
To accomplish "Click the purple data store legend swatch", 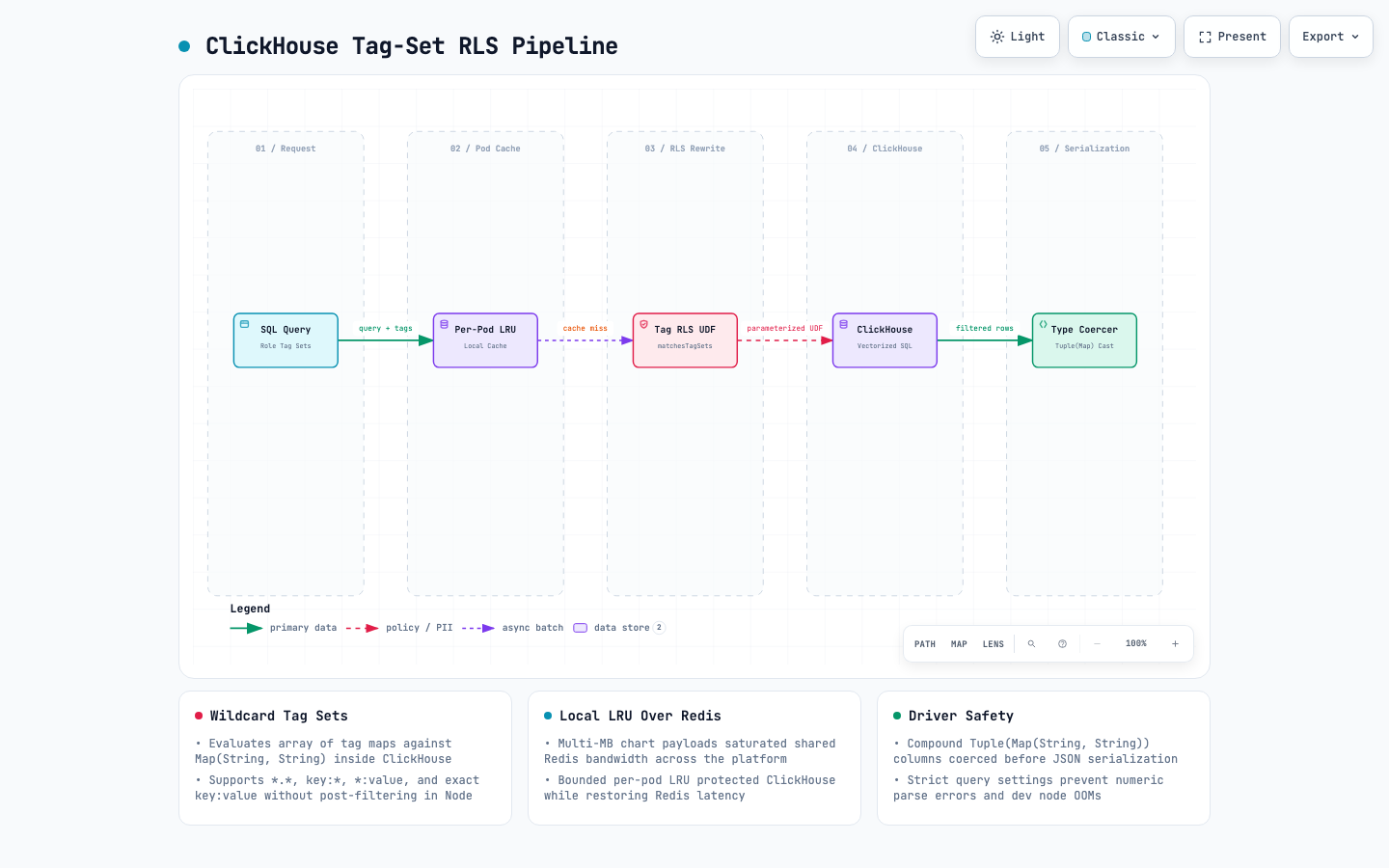I will (581, 628).
